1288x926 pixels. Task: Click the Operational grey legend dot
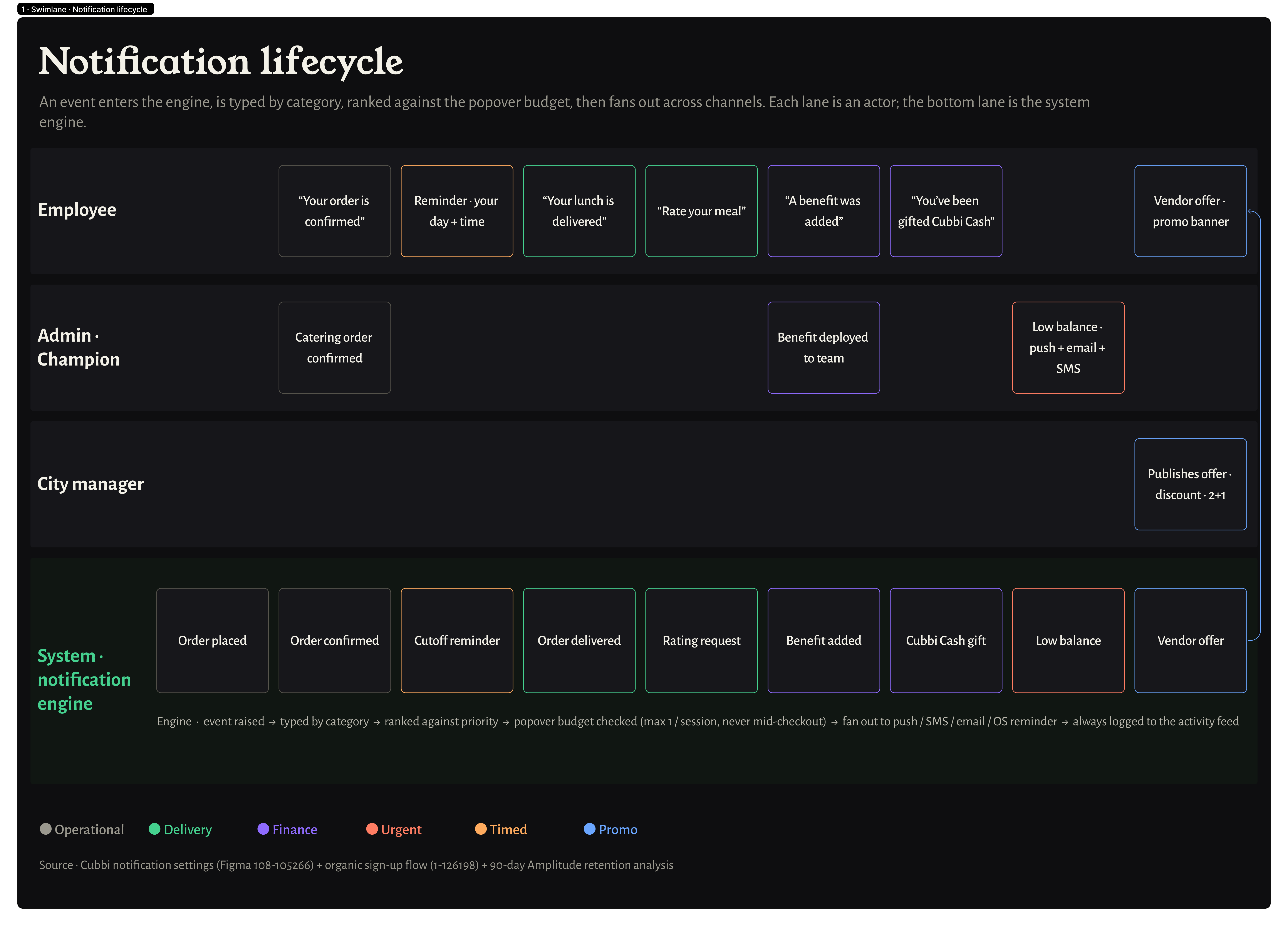46,829
